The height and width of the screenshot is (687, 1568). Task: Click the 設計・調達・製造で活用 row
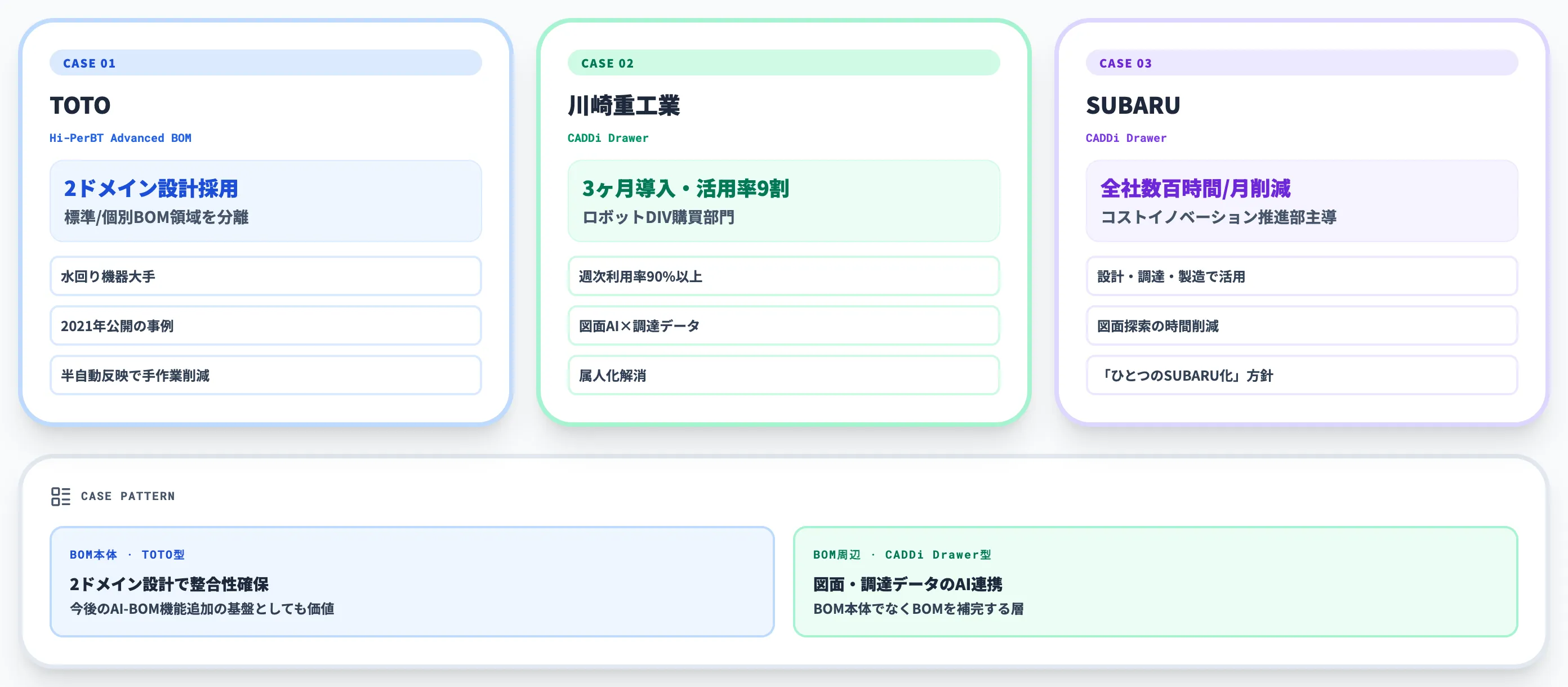[x=1302, y=276]
